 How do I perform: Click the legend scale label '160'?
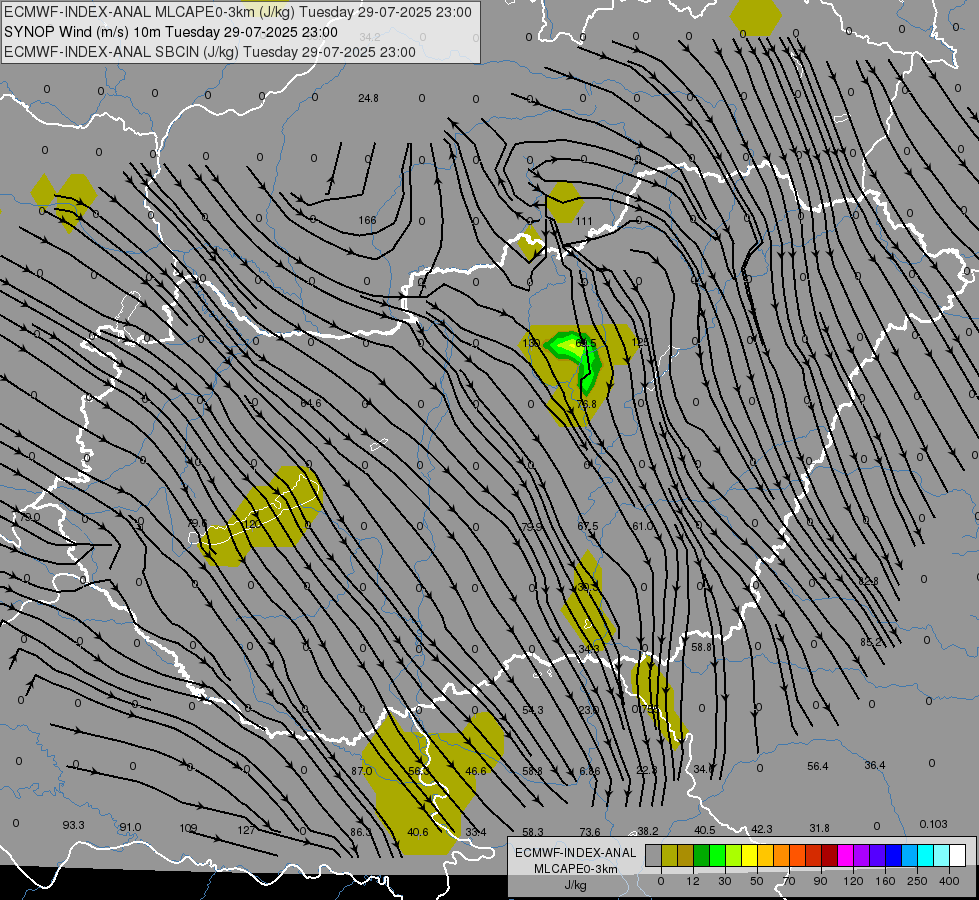[885, 881]
